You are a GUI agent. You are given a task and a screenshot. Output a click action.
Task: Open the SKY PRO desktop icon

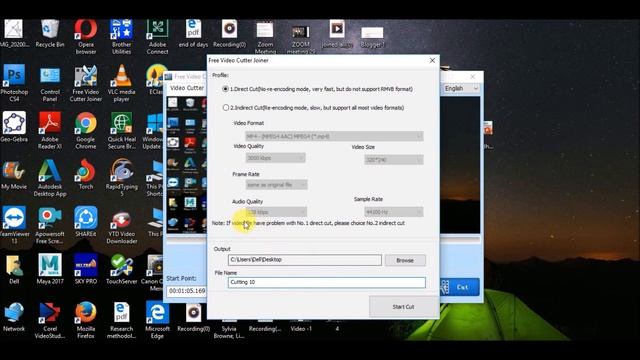click(x=86, y=269)
